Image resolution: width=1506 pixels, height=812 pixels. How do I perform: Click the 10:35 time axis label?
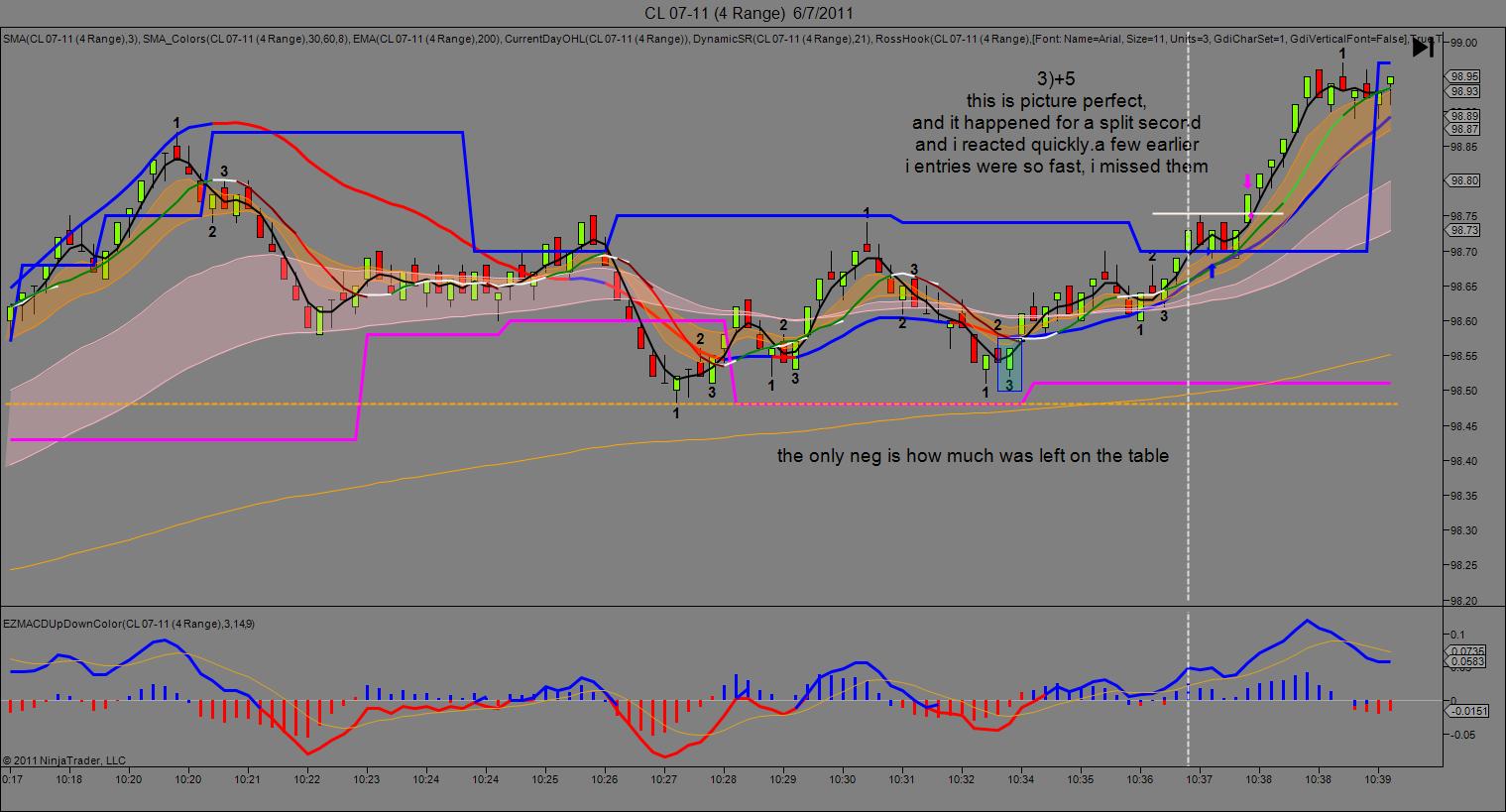coord(1081,779)
